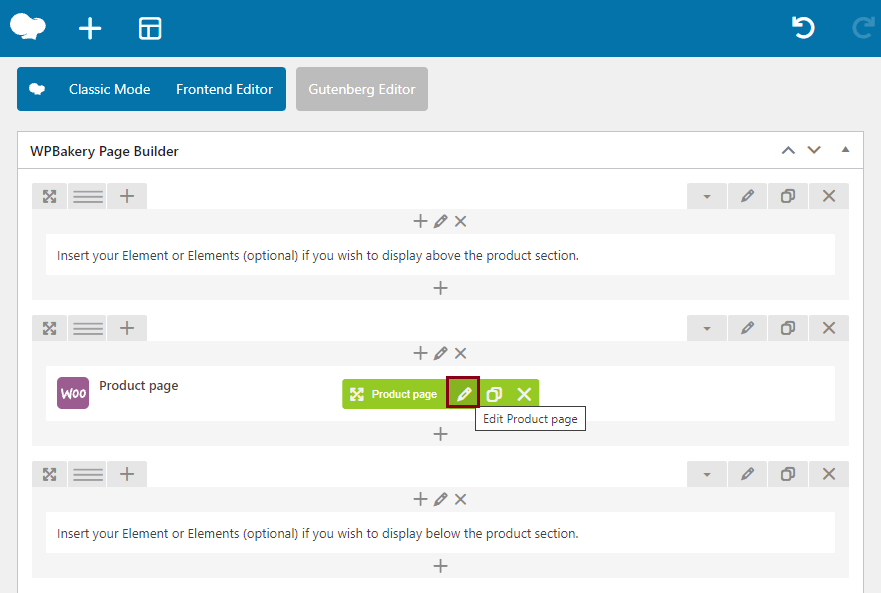Delete the first row with X icon

point(828,196)
